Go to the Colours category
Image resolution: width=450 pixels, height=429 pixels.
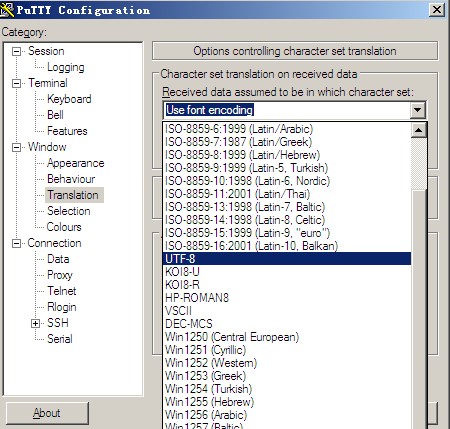(64, 227)
